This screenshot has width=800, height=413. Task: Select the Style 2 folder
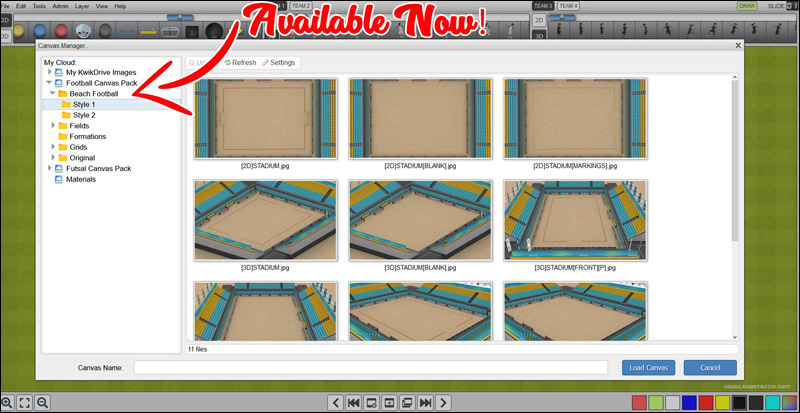tap(84, 115)
